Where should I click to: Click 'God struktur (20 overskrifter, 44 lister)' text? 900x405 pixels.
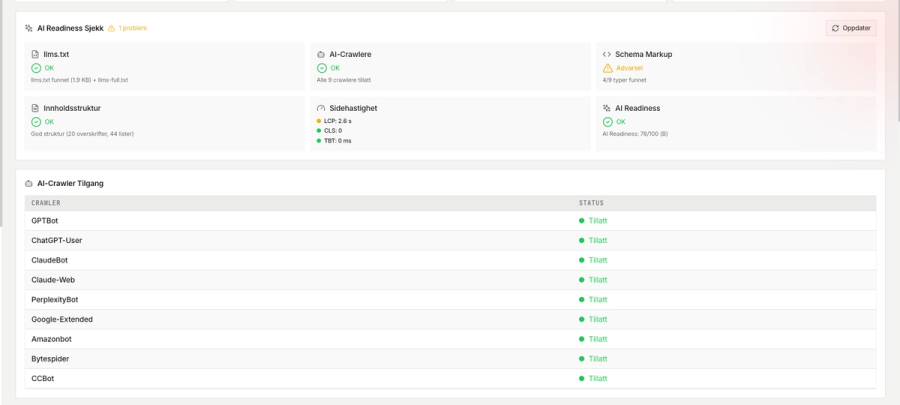tap(82, 134)
